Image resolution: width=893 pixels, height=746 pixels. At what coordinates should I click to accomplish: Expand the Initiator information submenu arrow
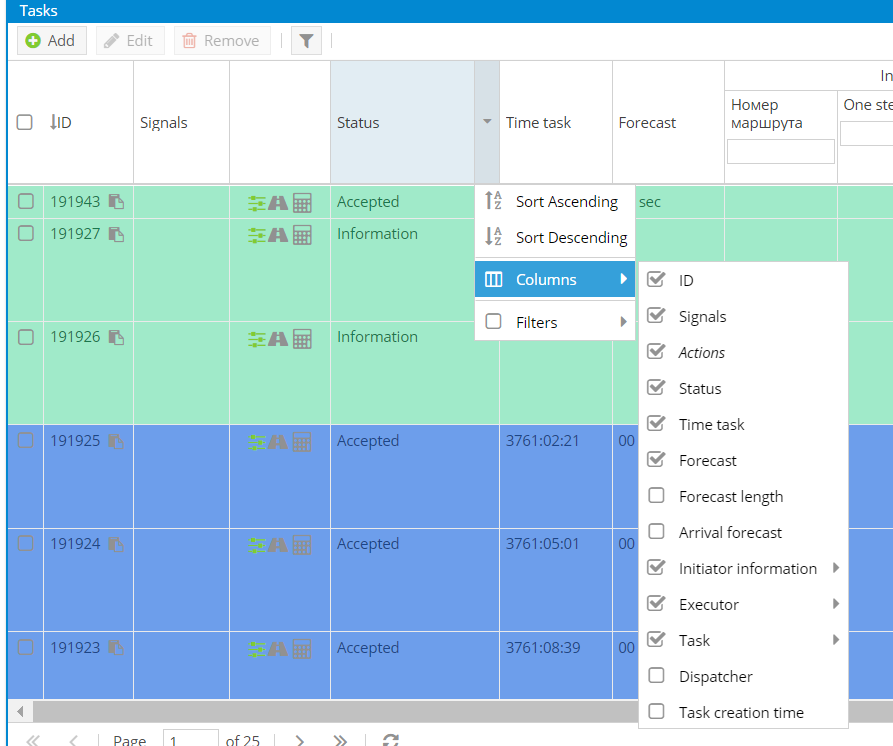pyautogui.click(x=835, y=568)
